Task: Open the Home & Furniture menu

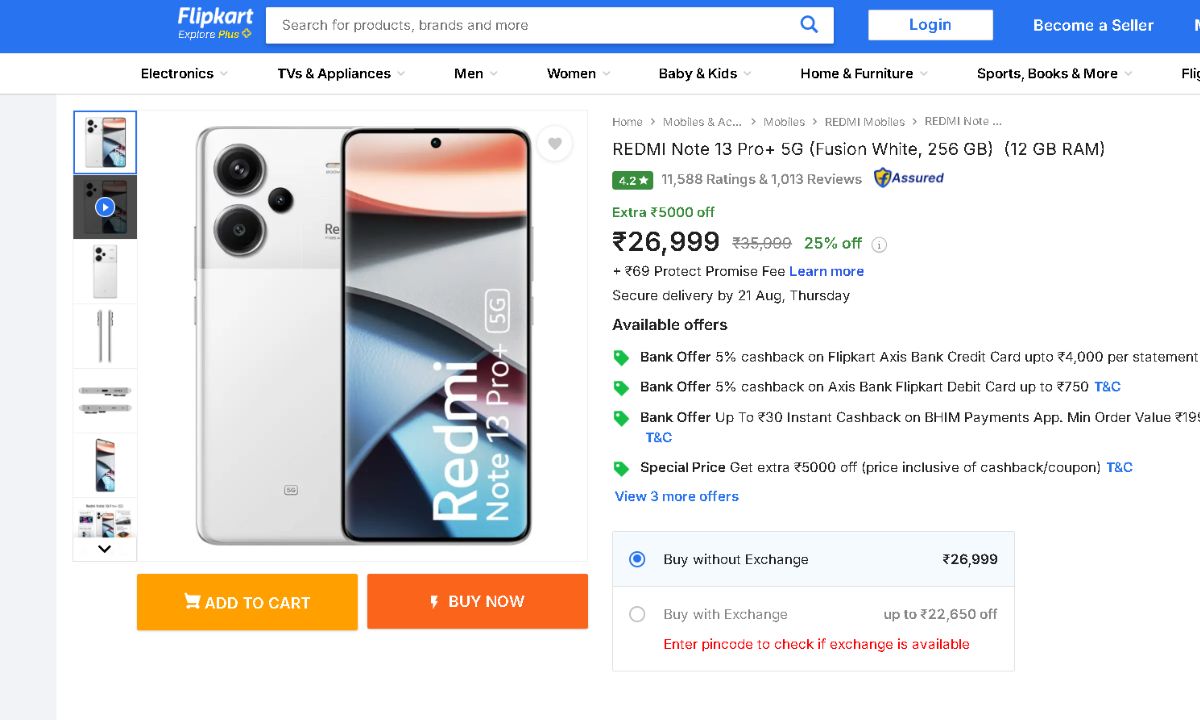Action: [x=863, y=73]
